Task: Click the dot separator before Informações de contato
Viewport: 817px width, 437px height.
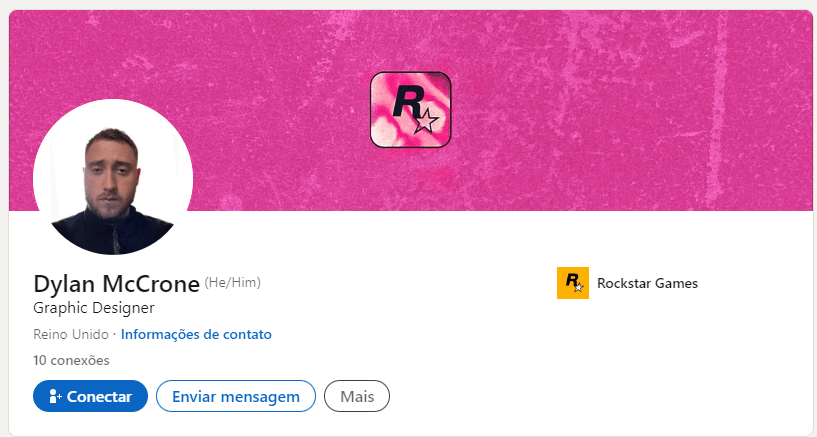Action: pos(115,335)
